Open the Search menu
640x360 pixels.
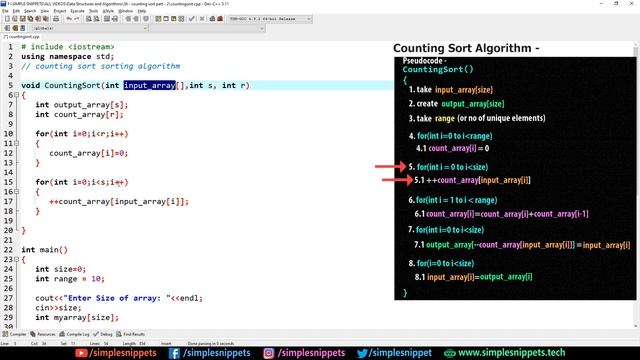coord(30,11)
